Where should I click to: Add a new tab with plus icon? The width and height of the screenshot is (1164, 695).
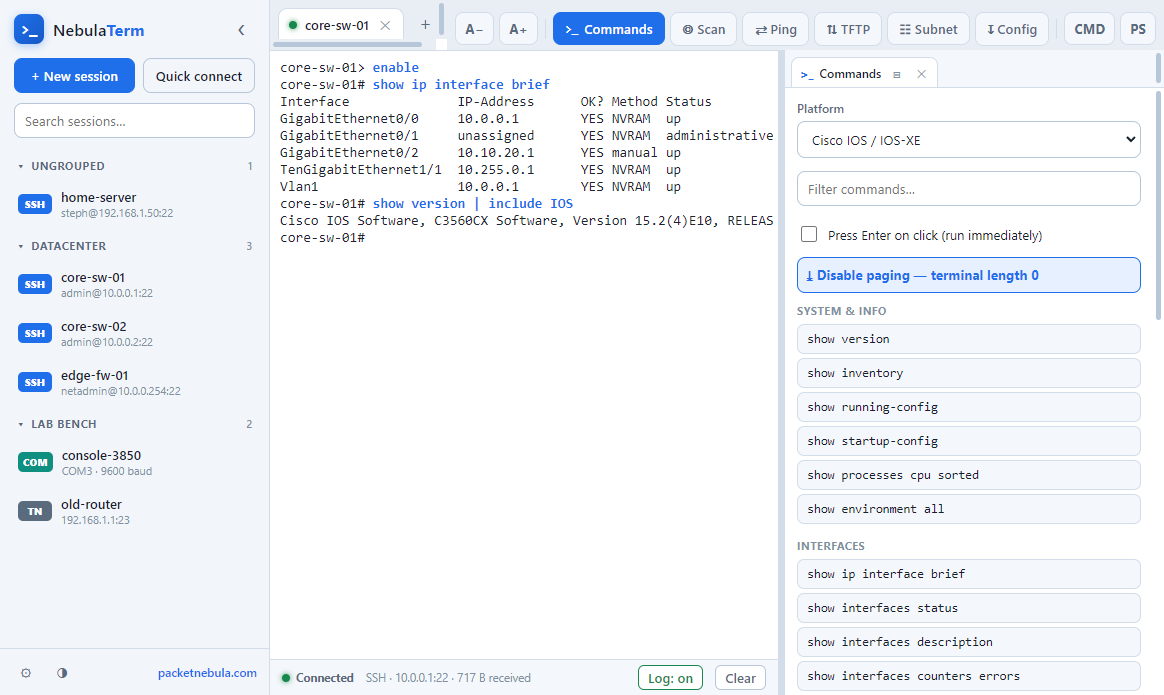[x=425, y=25]
